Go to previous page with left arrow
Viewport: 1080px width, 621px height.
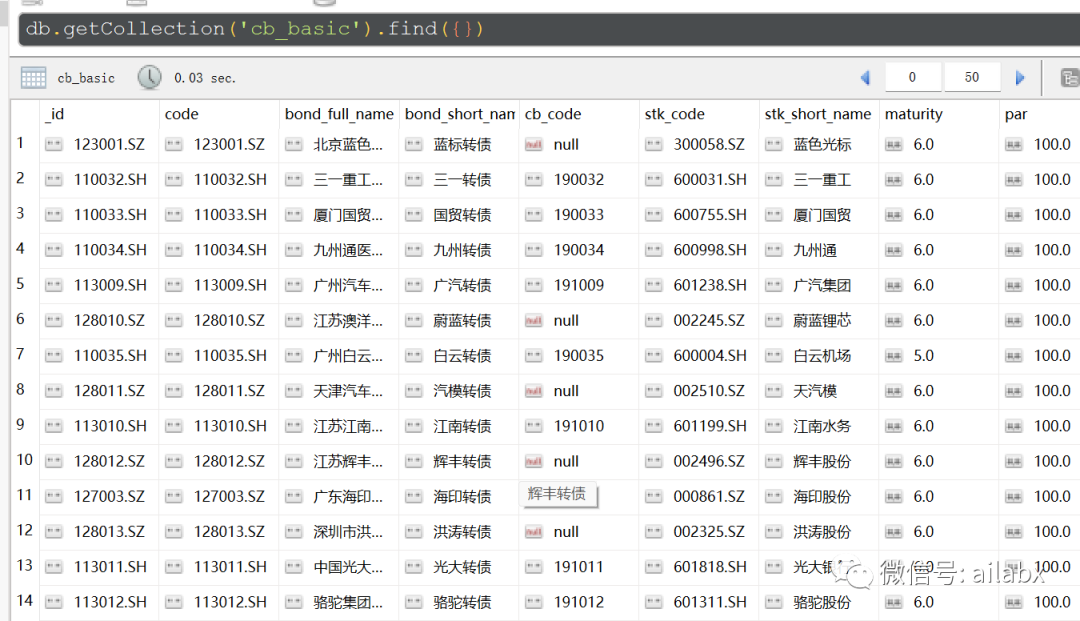coord(865,78)
